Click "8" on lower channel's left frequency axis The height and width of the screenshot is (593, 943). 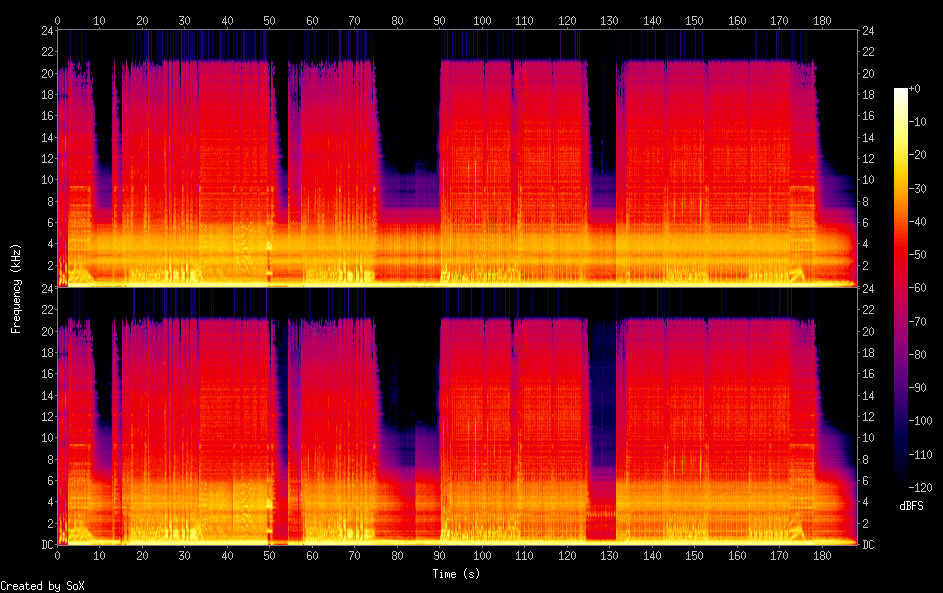point(51,459)
